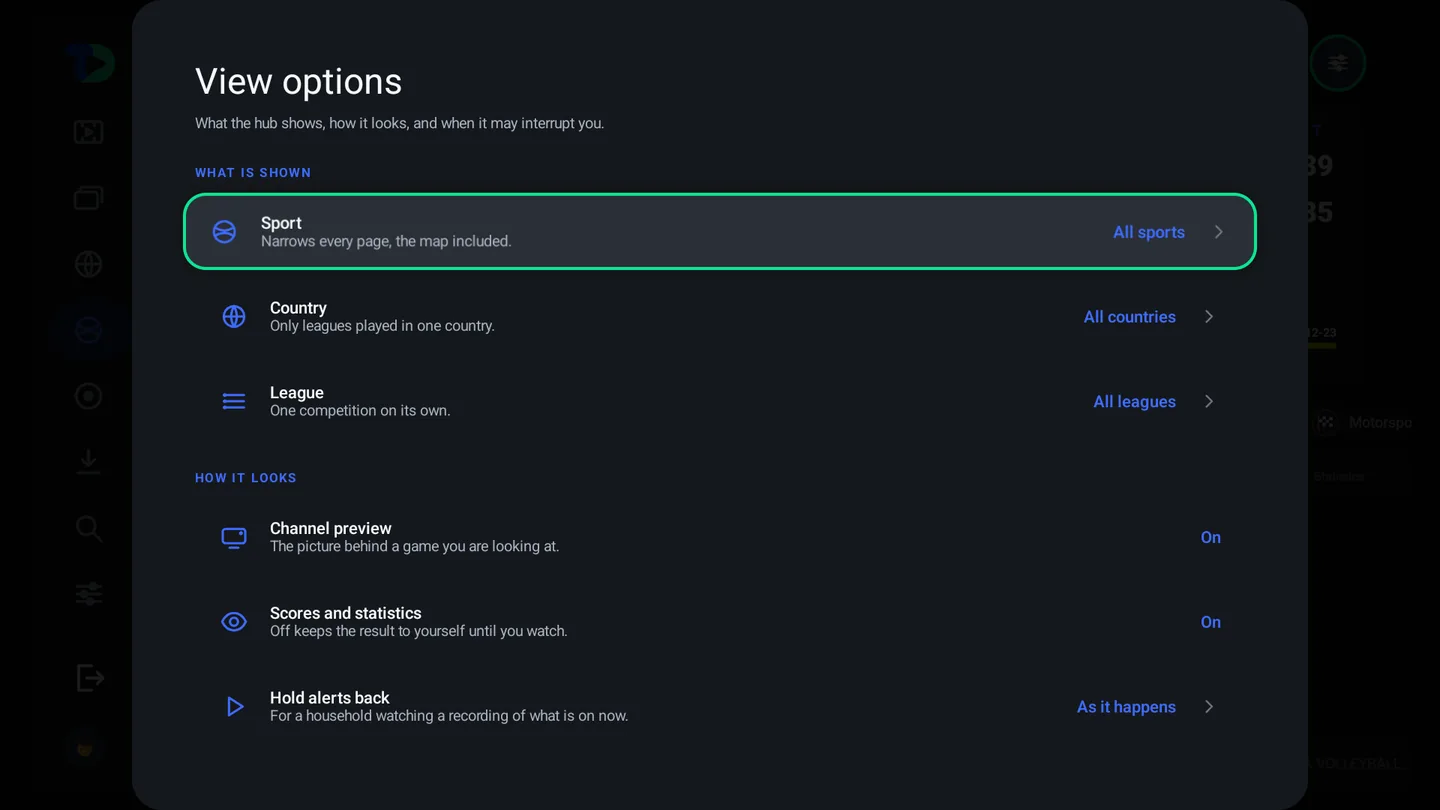Image resolution: width=1440 pixels, height=810 pixels.
Task: Click the sign-out sidebar icon
Action: pos(90,678)
